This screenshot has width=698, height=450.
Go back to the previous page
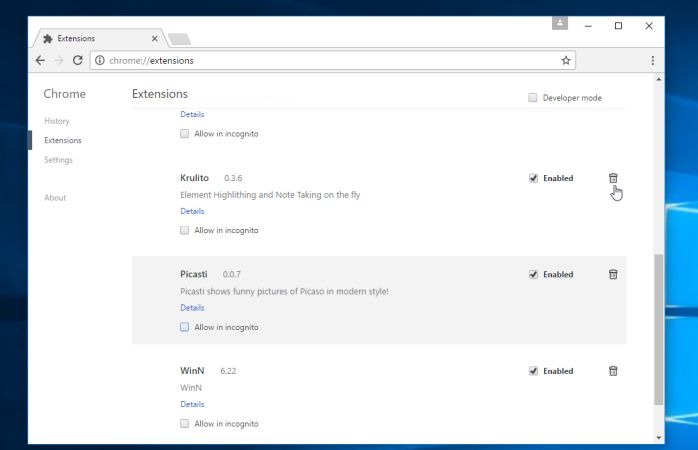click(x=39, y=60)
